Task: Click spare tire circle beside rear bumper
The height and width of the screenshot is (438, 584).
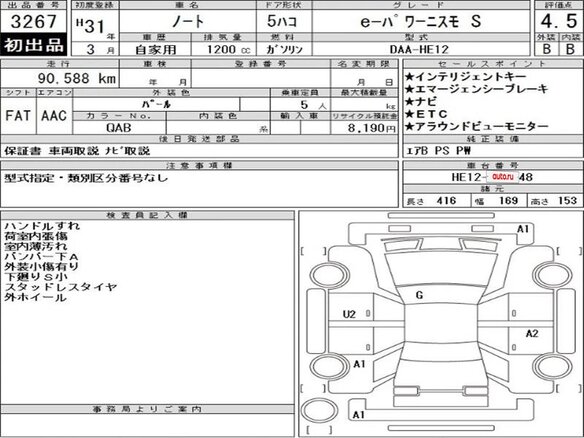Action: 319,411
